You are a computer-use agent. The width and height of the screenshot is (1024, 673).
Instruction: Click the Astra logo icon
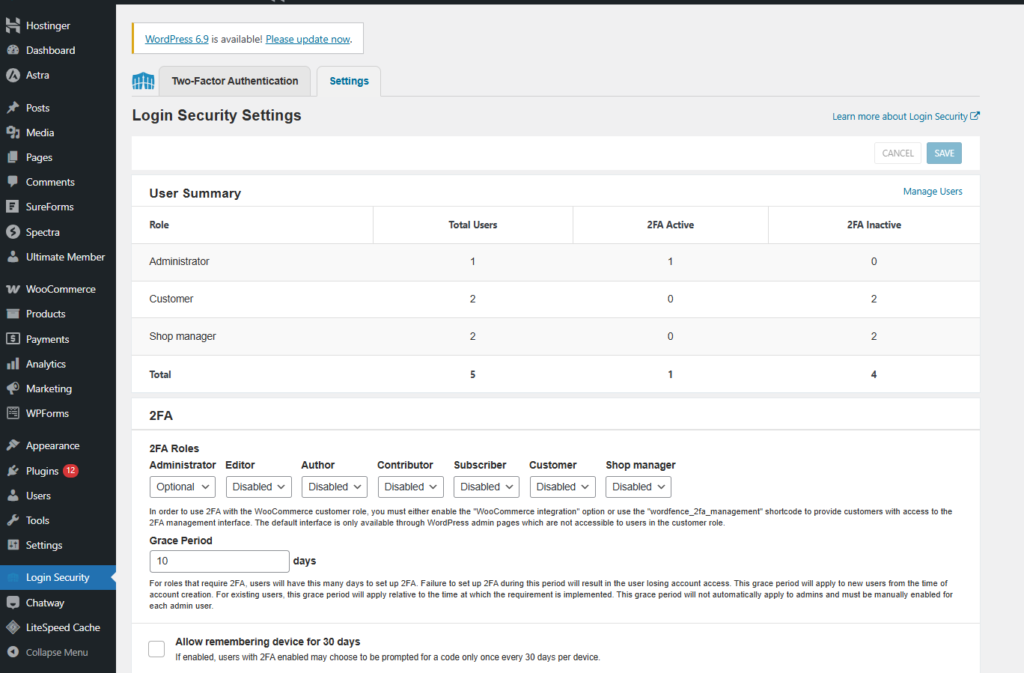click(x=13, y=75)
